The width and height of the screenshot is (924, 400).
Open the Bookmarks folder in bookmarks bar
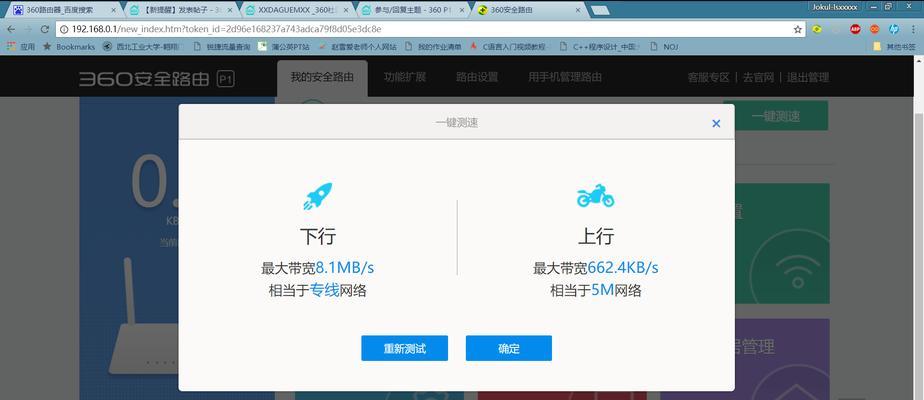[70, 47]
